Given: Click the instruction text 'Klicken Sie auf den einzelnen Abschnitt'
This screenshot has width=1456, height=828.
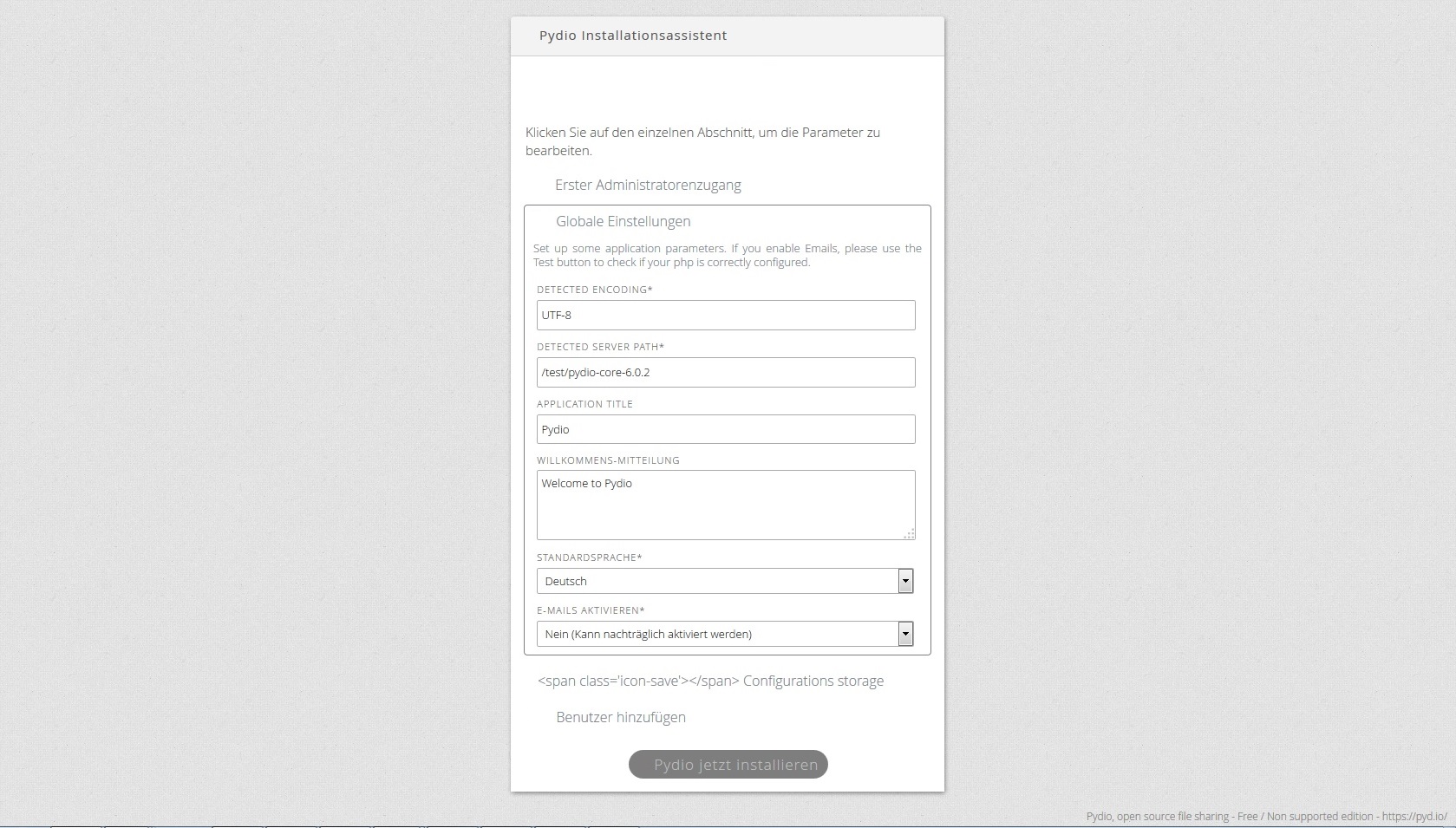Looking at the screenshot, I should coord(702,141).
